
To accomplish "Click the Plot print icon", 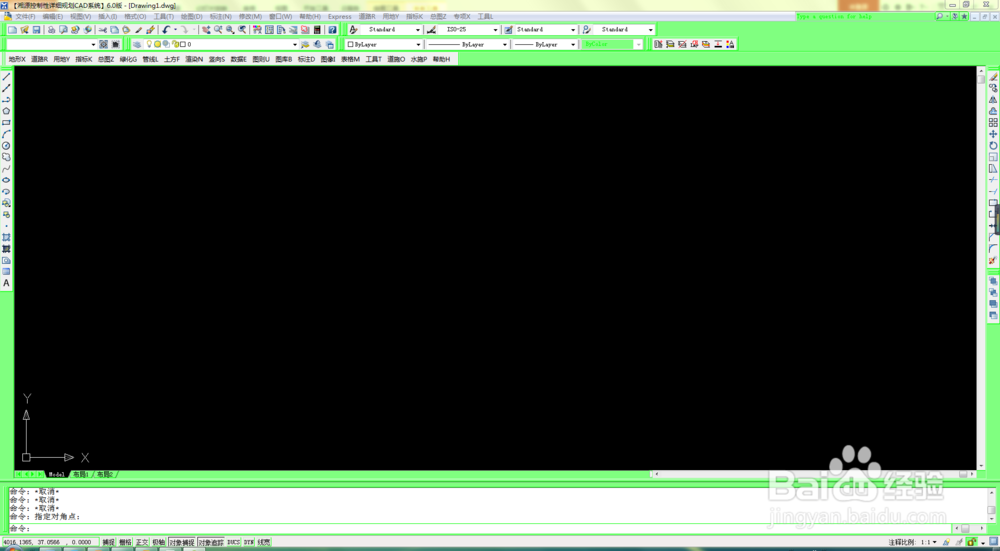I will point(52,29).
